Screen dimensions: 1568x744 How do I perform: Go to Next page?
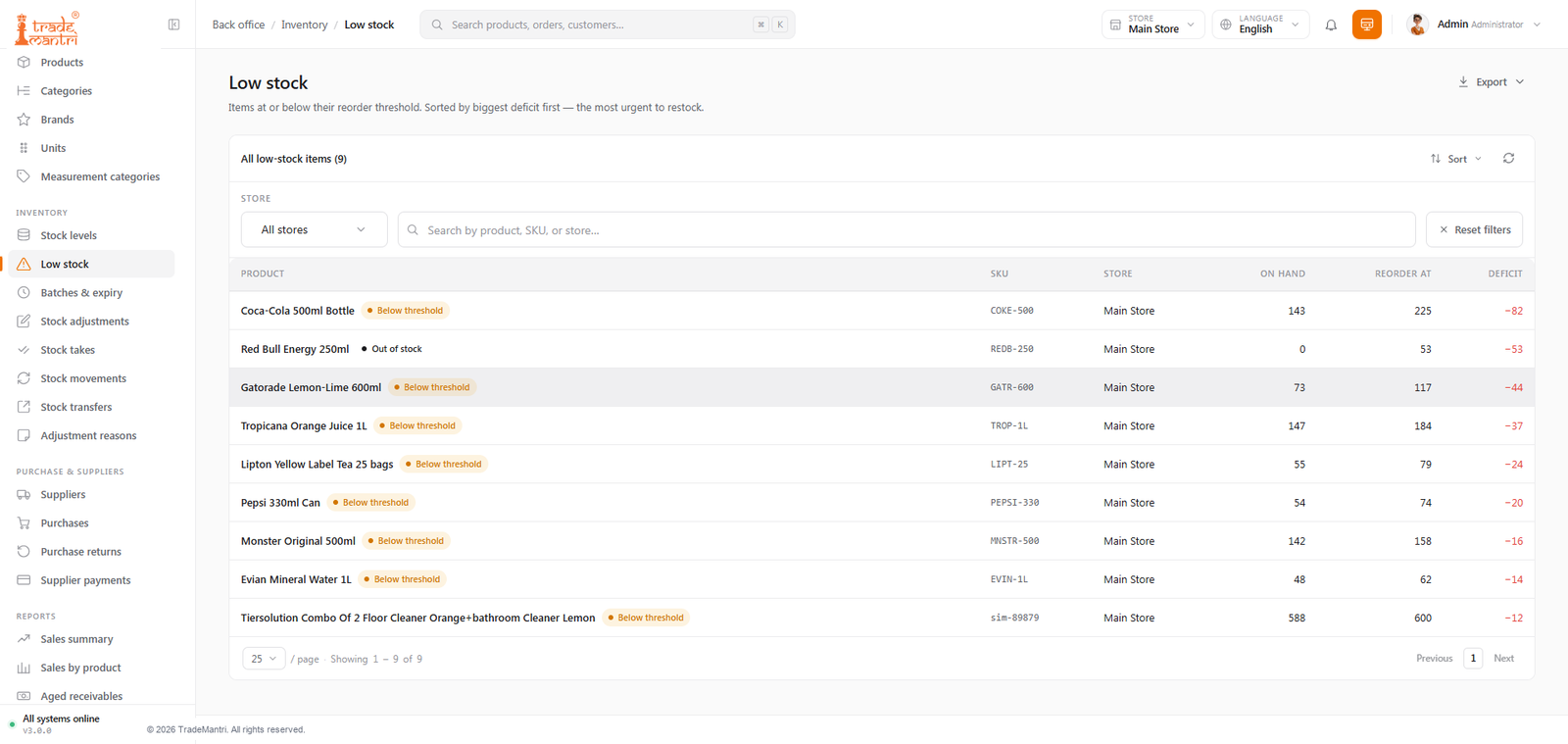(1503, 659)
